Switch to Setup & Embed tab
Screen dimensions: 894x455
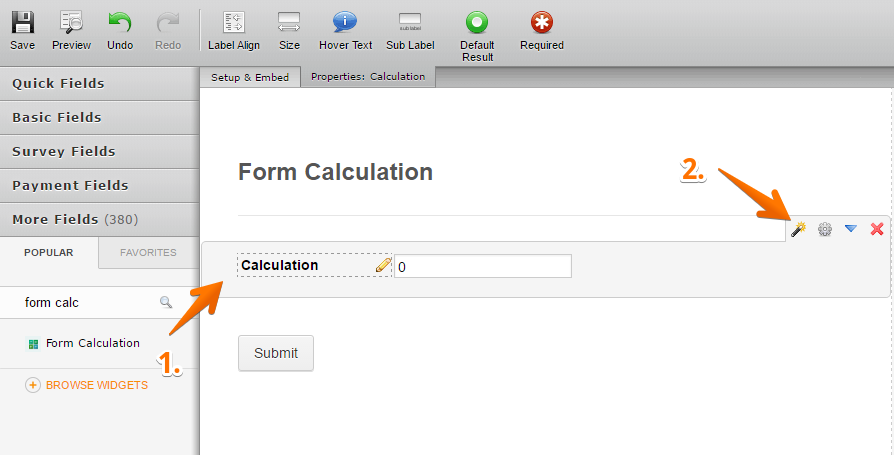250,77
